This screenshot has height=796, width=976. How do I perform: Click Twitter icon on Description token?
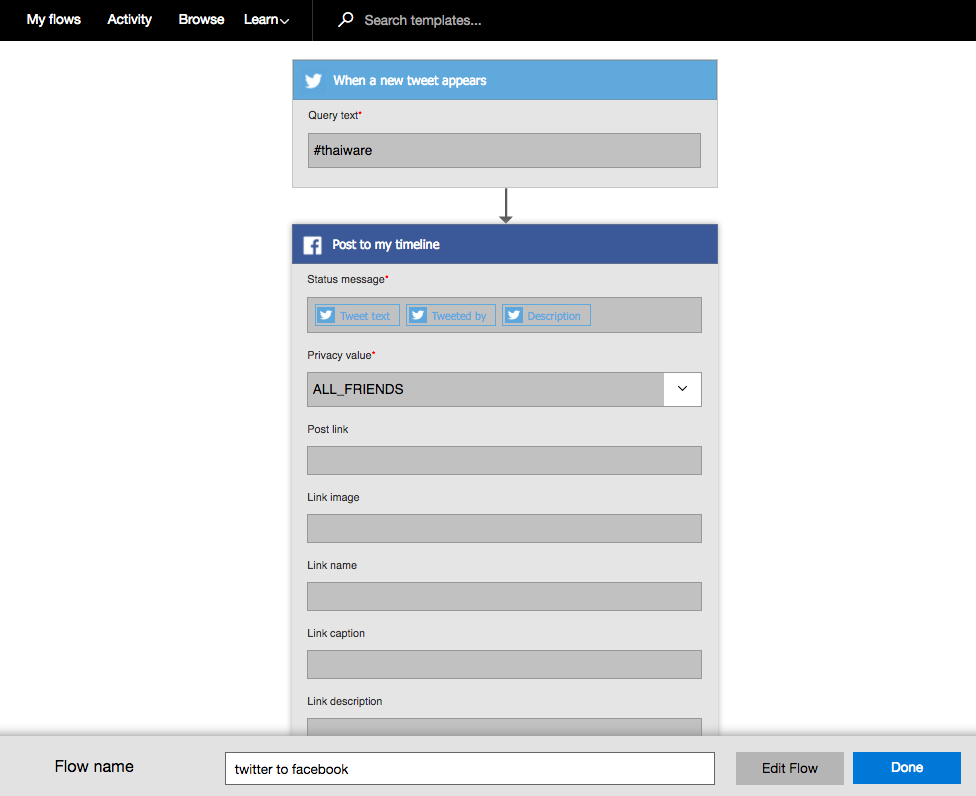pos(514,316)
